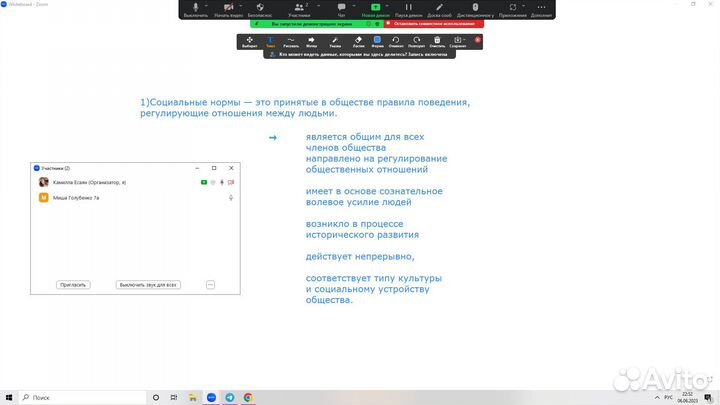
Task: Expand the New Share options arrow
Action: click(x=387, y=6)
